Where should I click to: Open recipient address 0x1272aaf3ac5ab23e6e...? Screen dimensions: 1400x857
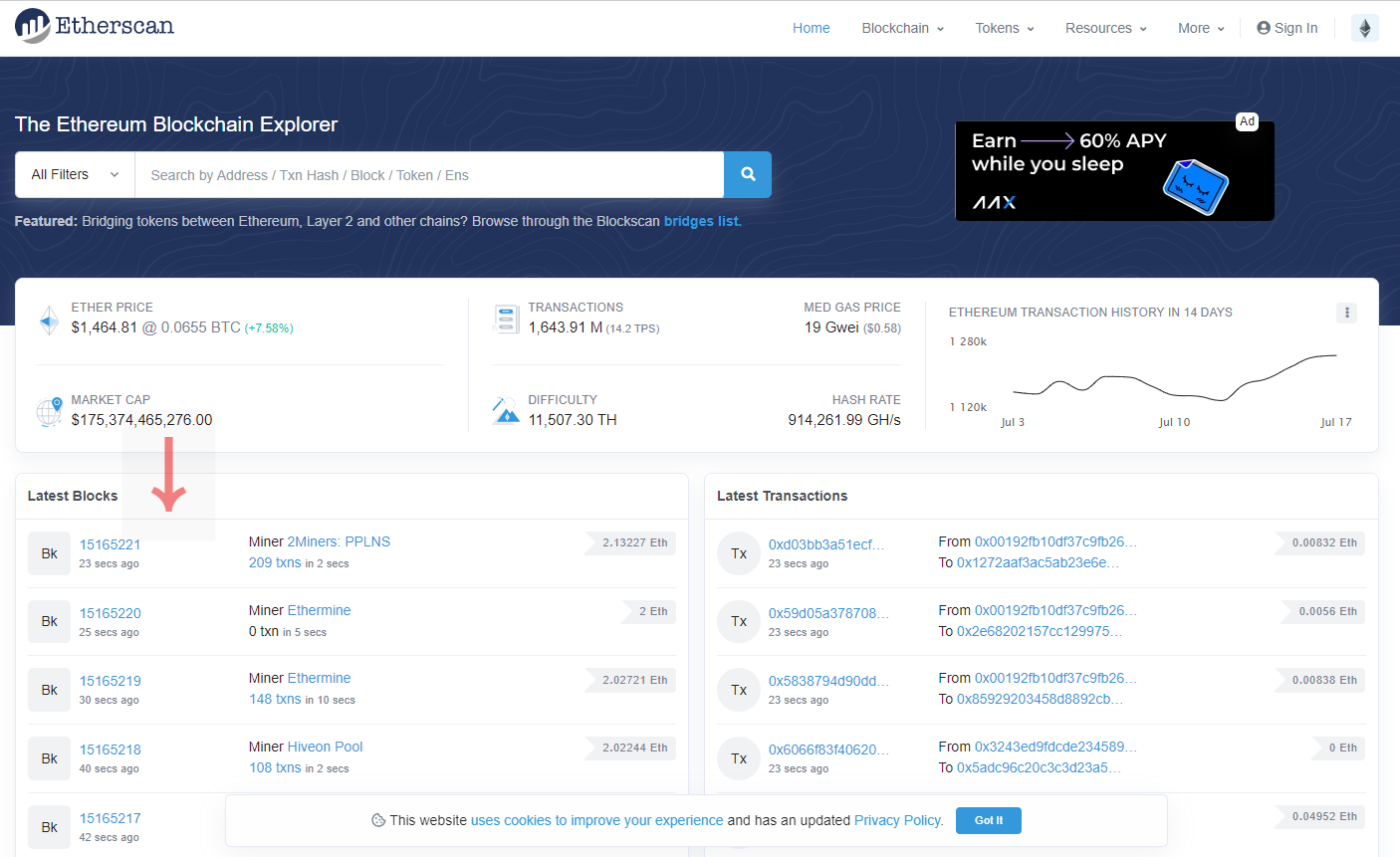(1038, 562)
